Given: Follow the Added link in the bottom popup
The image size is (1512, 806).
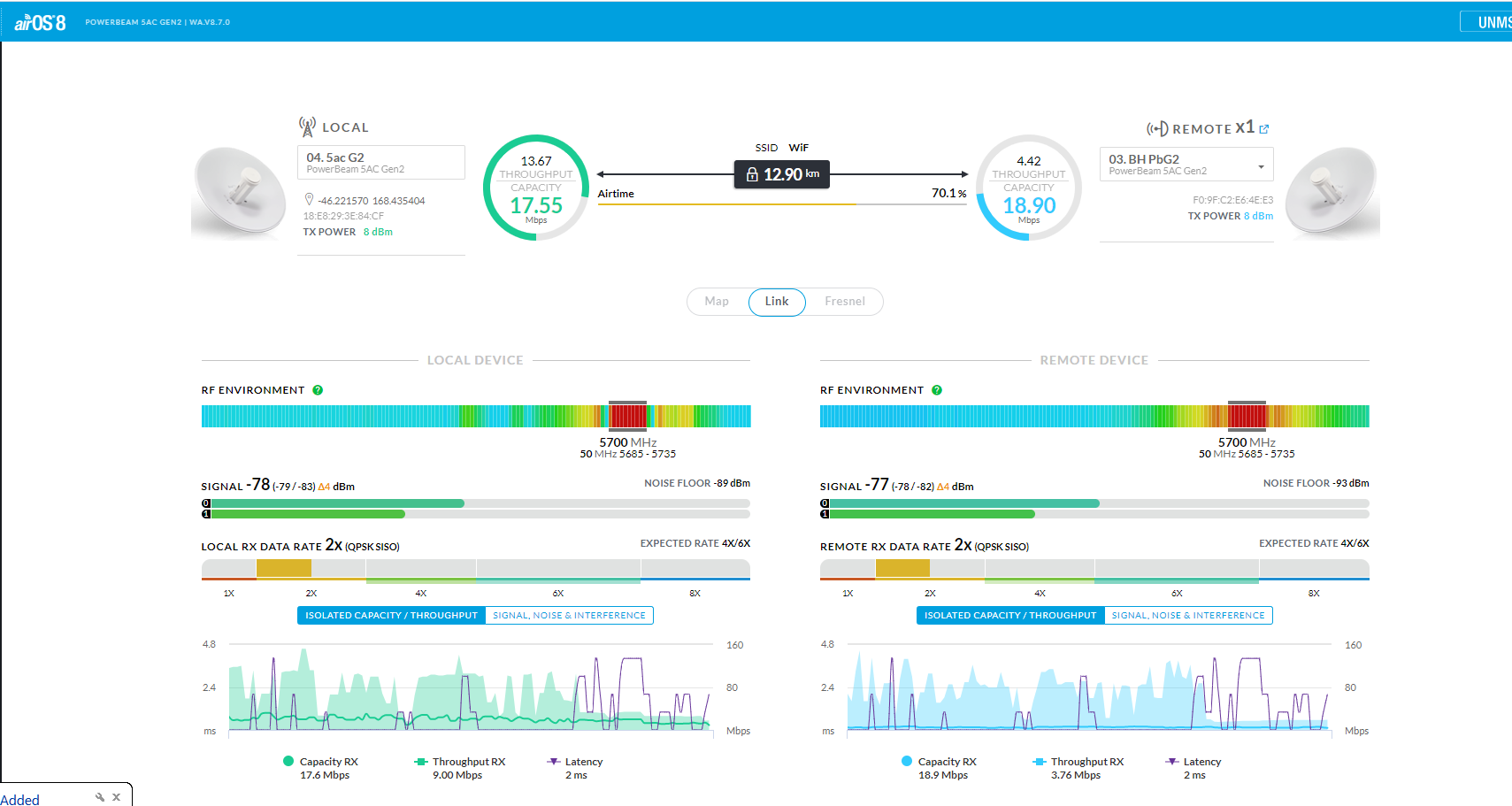Looking at the screenshot, I should (x=20, y=800).
